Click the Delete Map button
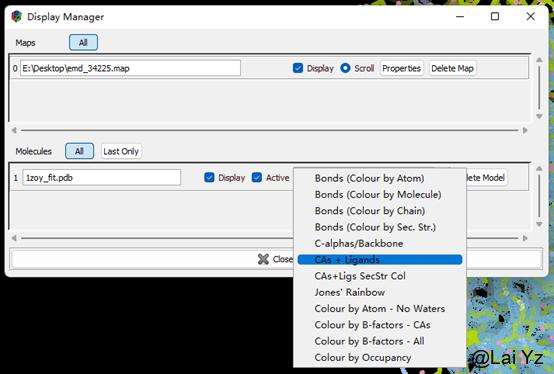 pyautogui.click(x=452, y=68)
